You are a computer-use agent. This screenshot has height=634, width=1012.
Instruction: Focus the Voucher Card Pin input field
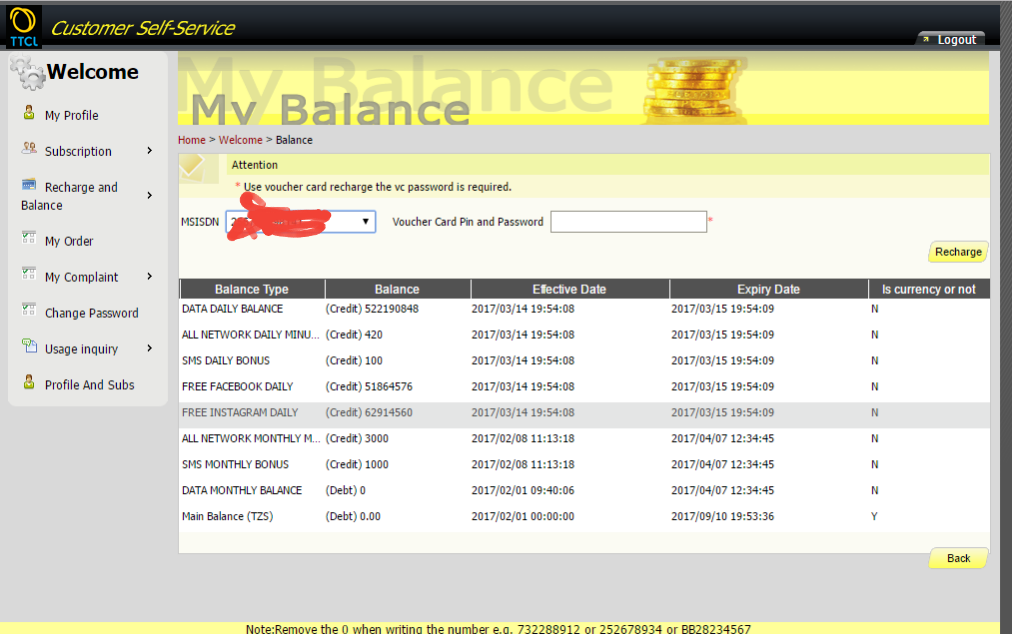click(628, 222)
